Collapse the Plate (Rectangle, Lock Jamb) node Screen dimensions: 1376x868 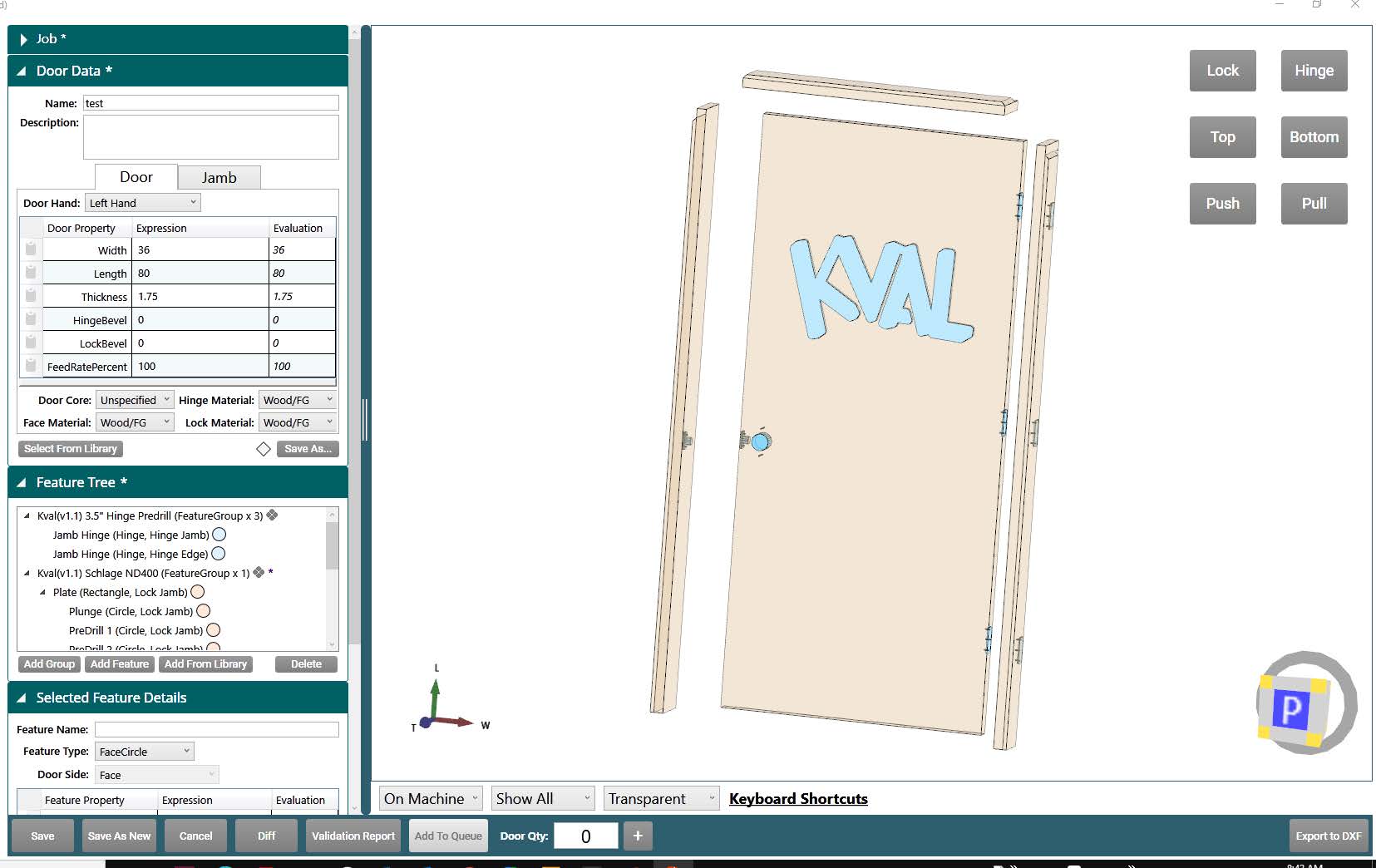click(42, 592)
